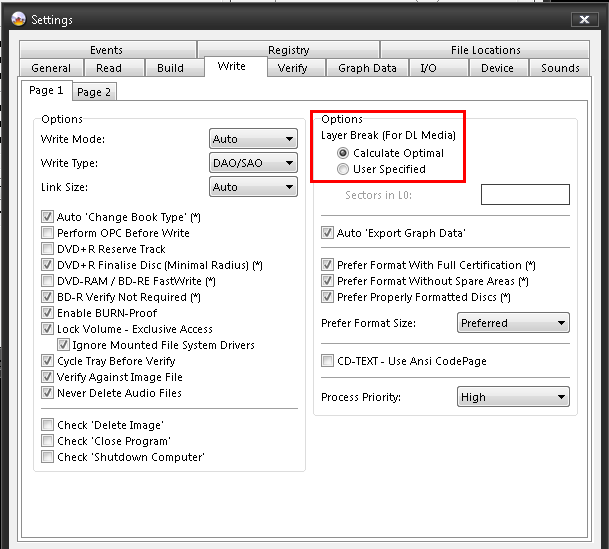
Task: Uncheck Auto 'Export Graph Data'
Action: click(x=328, y=233)
